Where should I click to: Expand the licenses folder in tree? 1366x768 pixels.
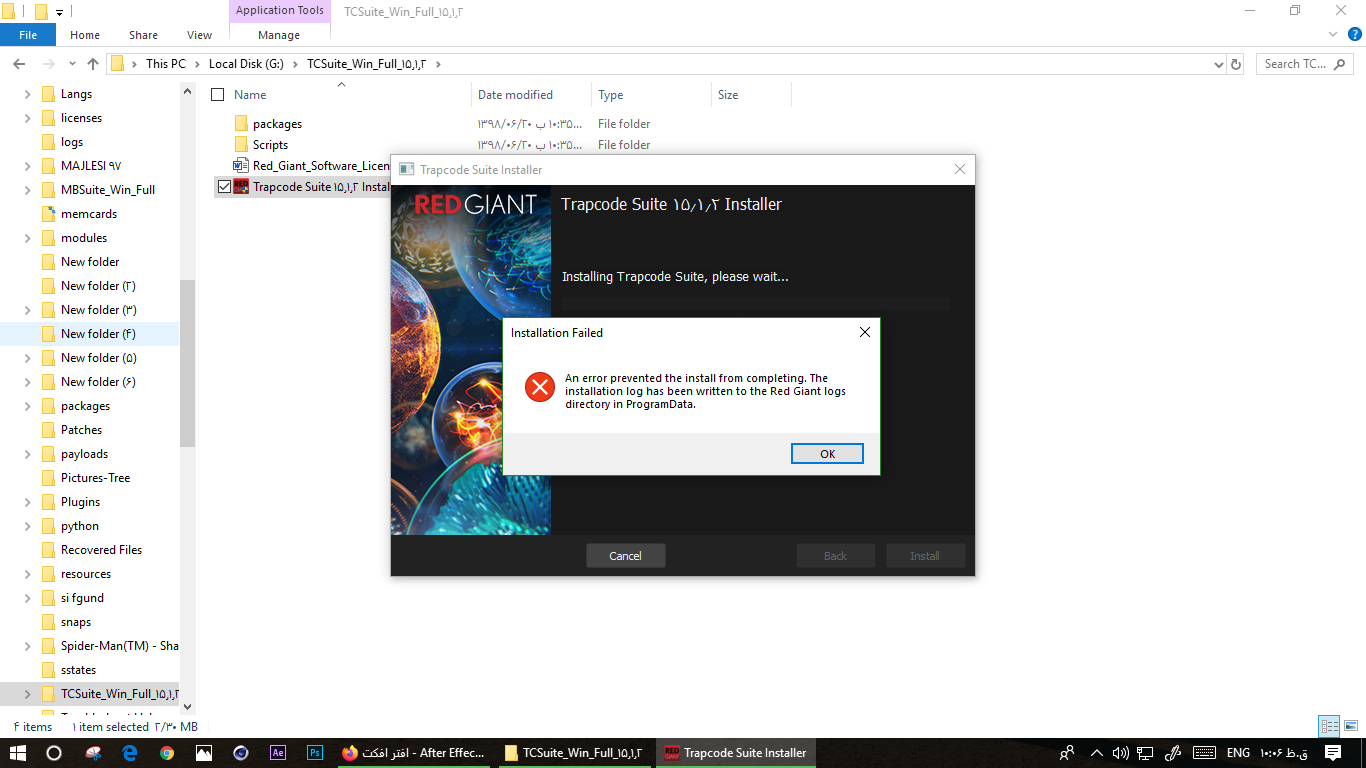click(27, 118)
